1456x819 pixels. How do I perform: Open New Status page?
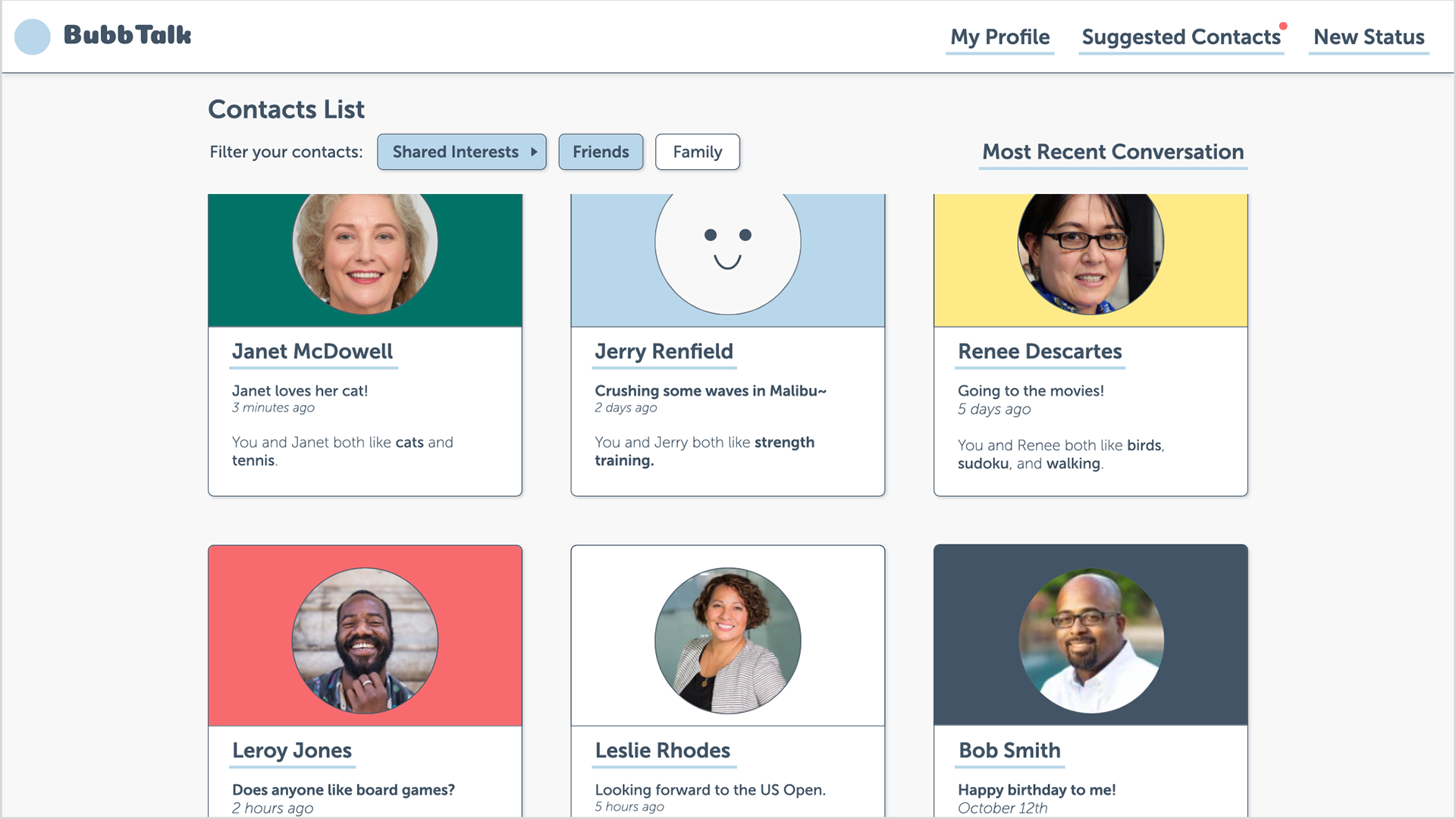1369,37
